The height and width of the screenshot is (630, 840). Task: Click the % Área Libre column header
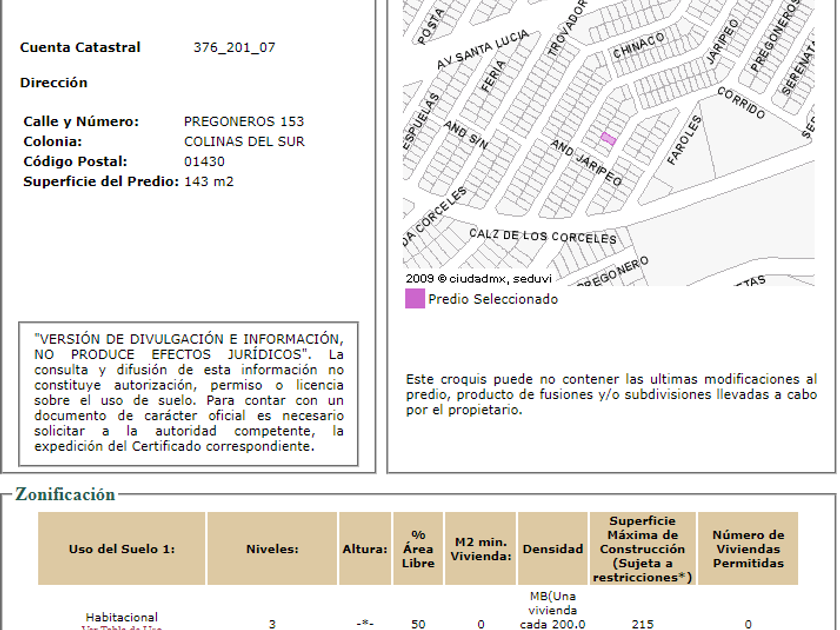[418, 549]
